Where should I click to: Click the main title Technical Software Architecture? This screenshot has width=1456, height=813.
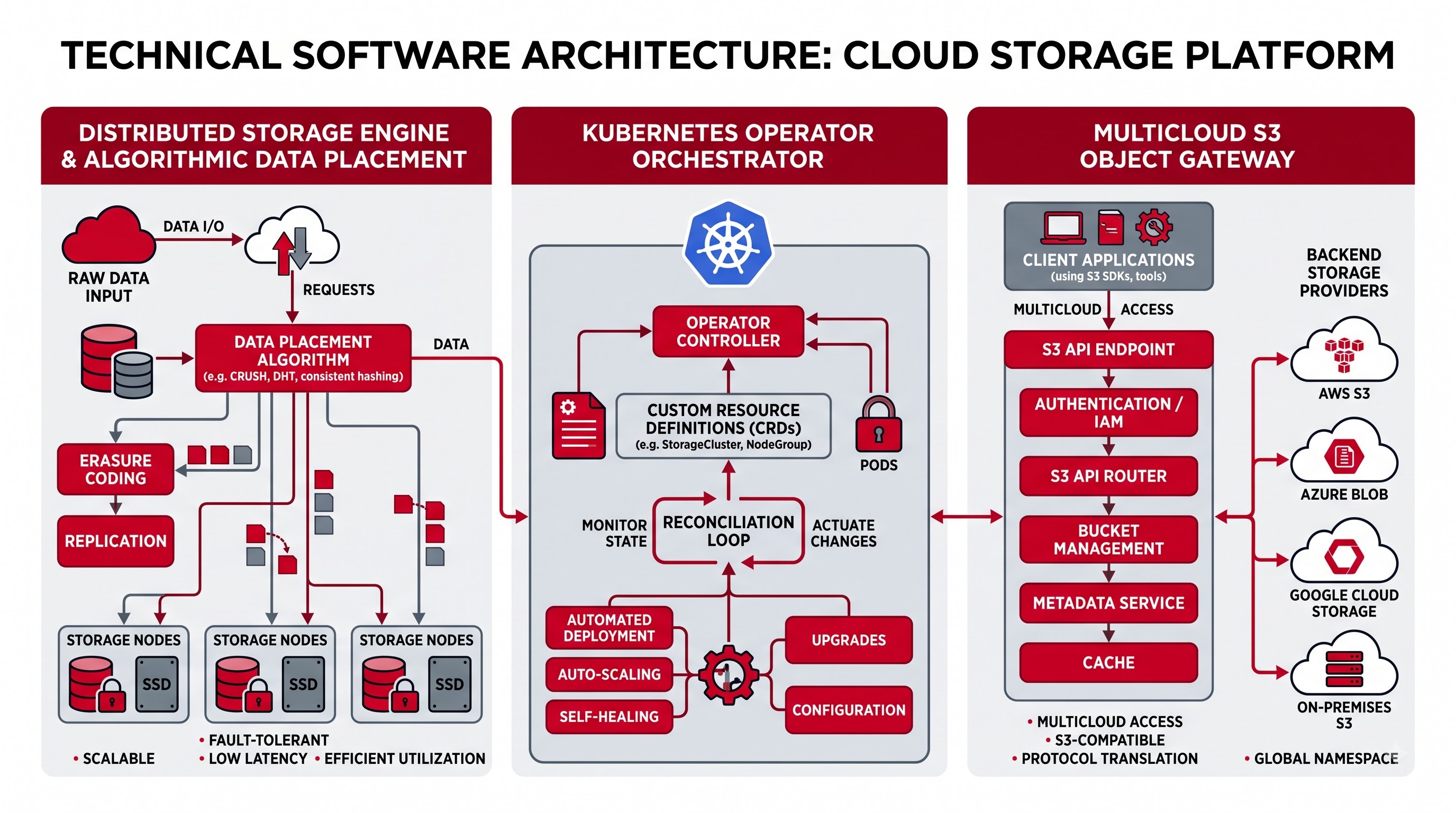(x=728, y=56)
